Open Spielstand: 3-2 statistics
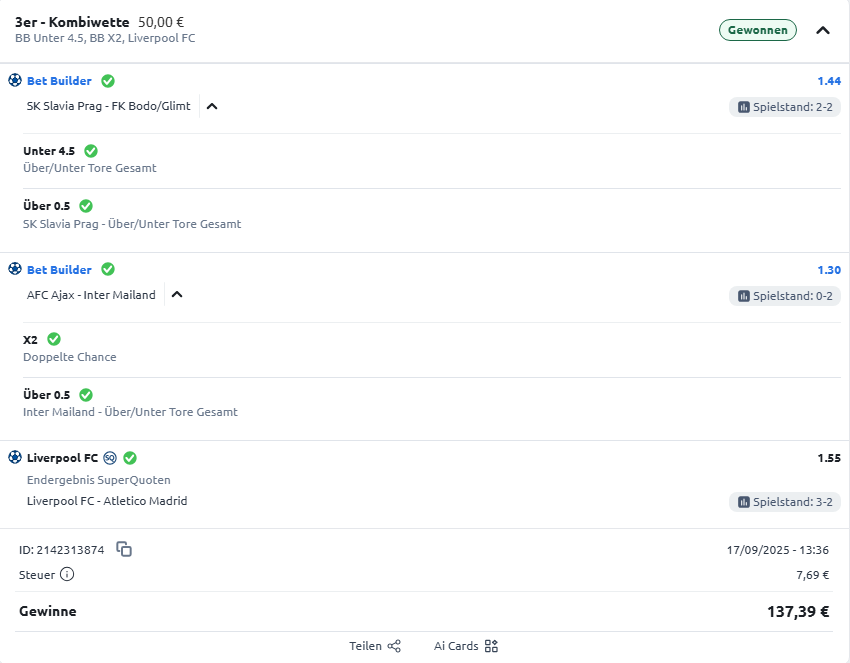 pos(784,502)
